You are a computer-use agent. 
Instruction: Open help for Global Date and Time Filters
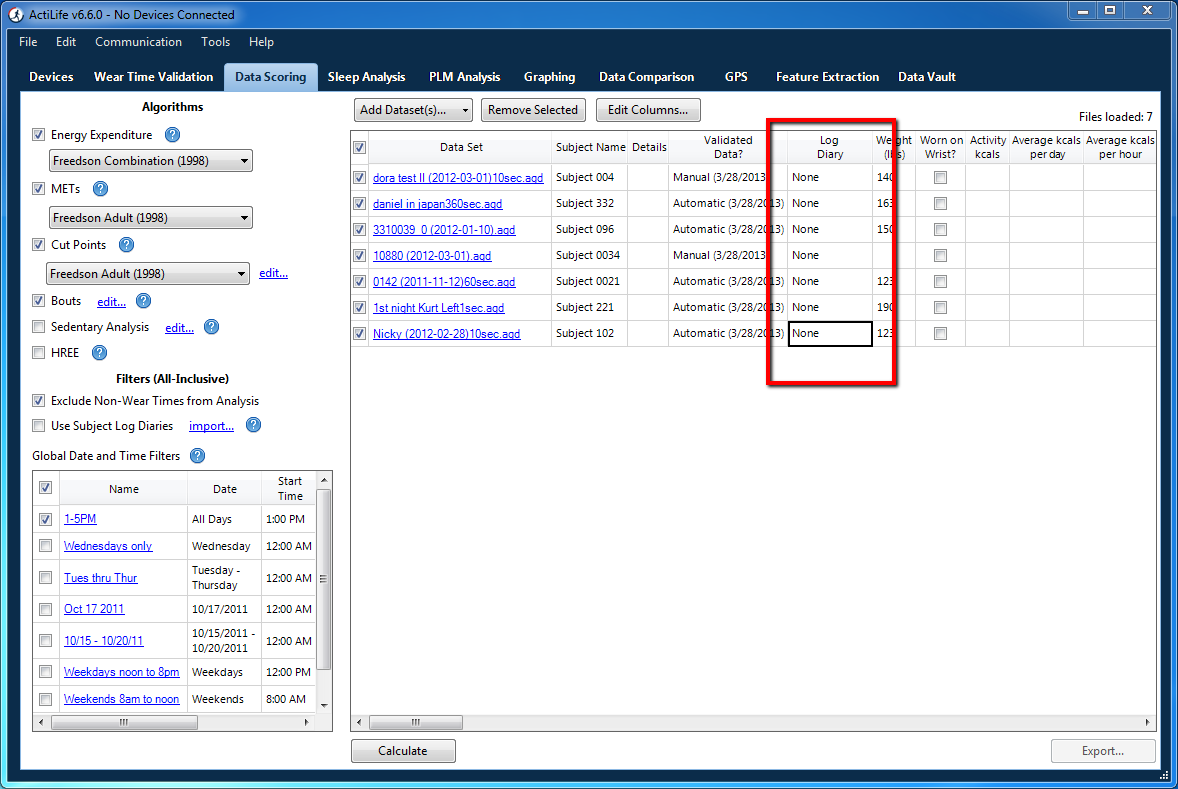(x=197, y=455)
